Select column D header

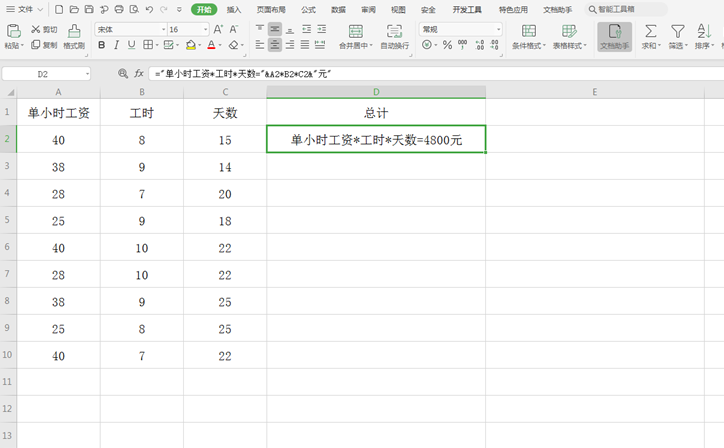click(x=376, y=92)
